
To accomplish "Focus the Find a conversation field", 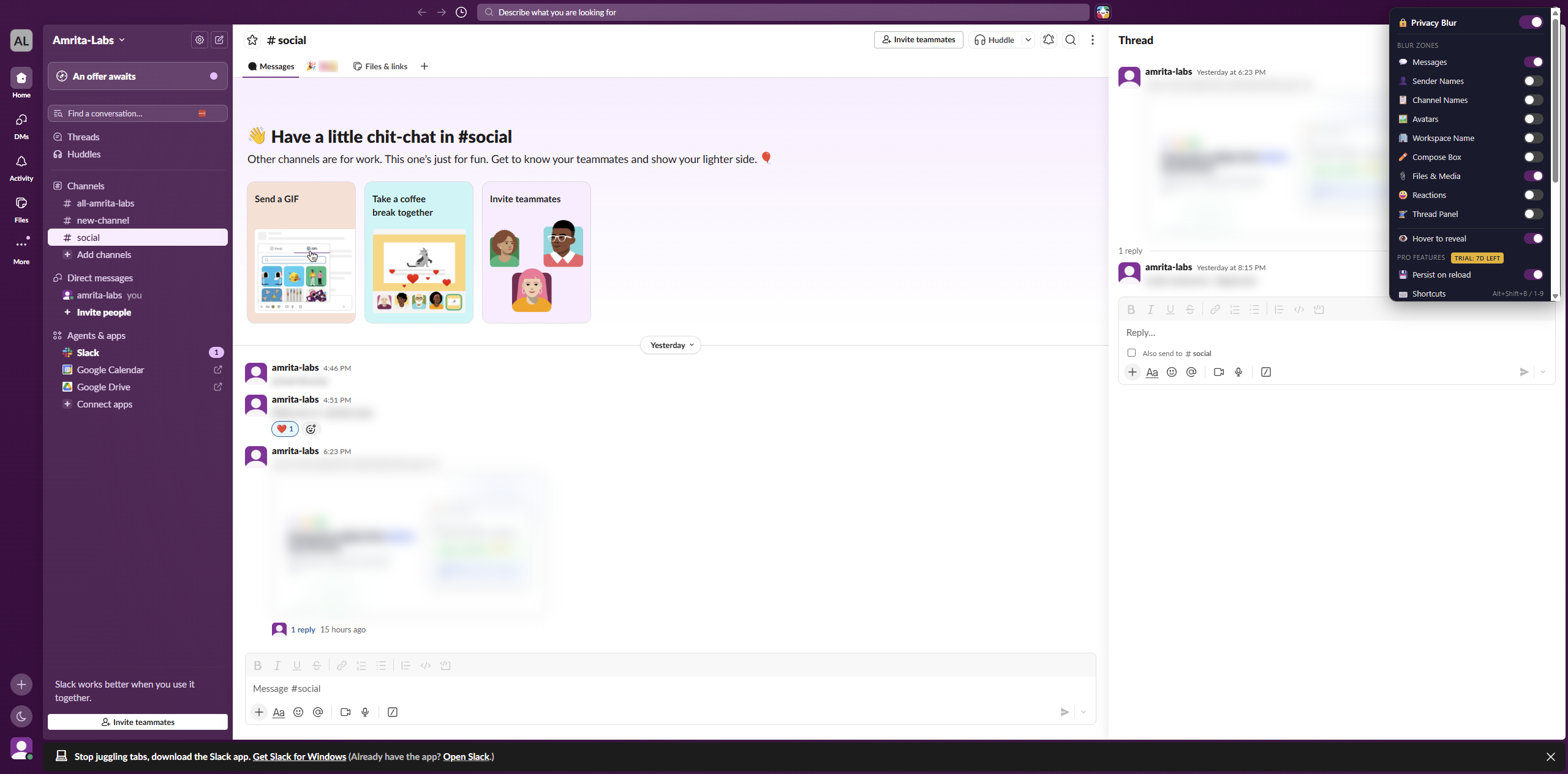I will (138, 113).
